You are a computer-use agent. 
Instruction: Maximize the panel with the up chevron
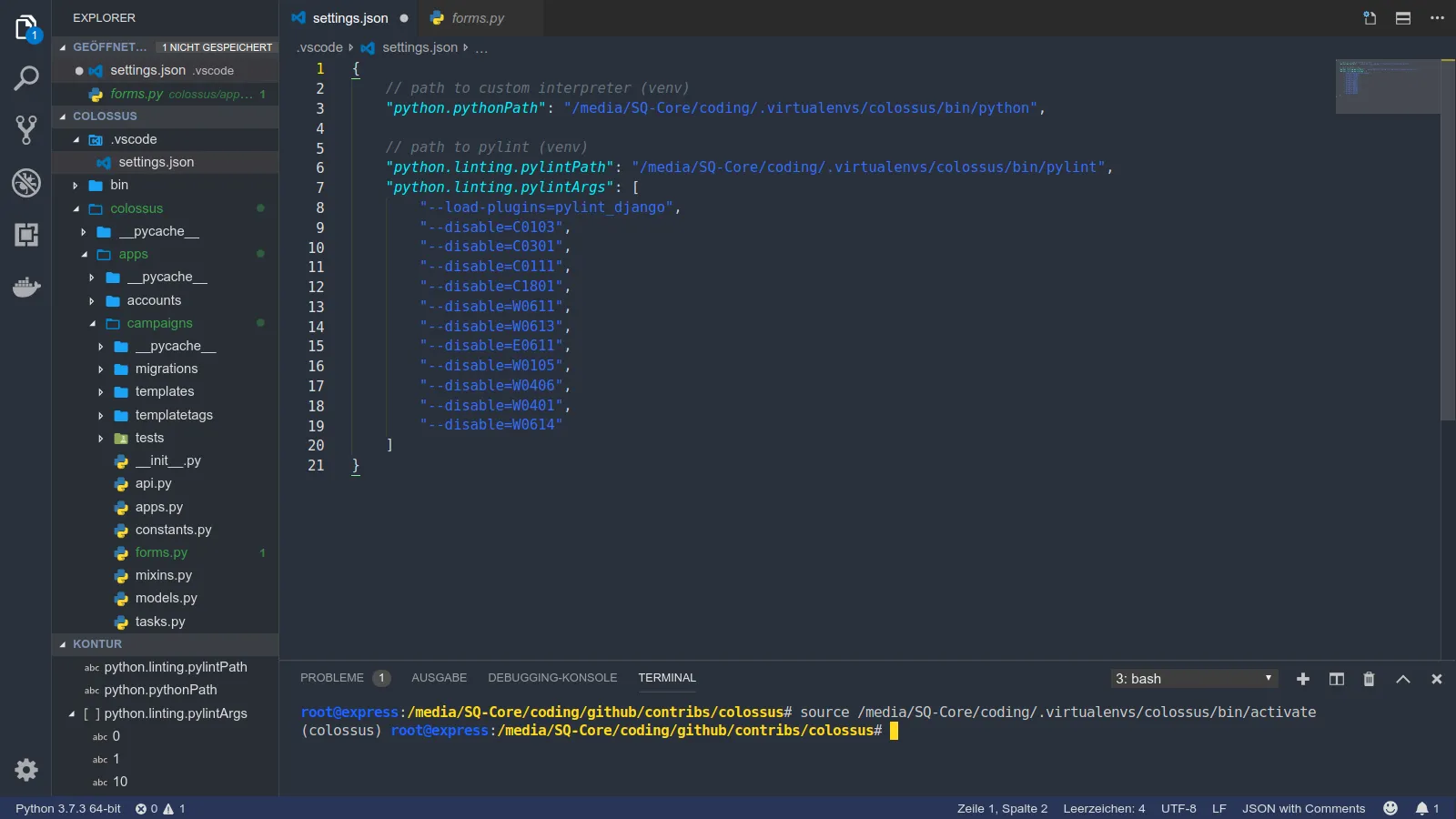point(1403,679)
